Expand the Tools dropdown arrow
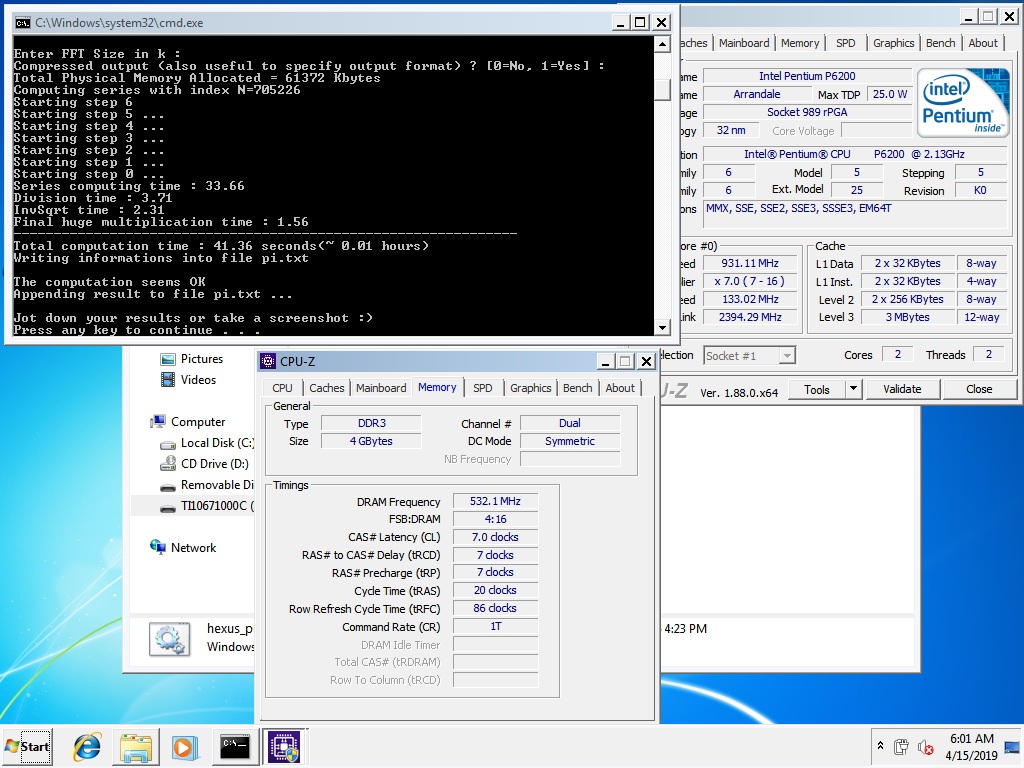The image size is (1024, 768). coord(854,390)
